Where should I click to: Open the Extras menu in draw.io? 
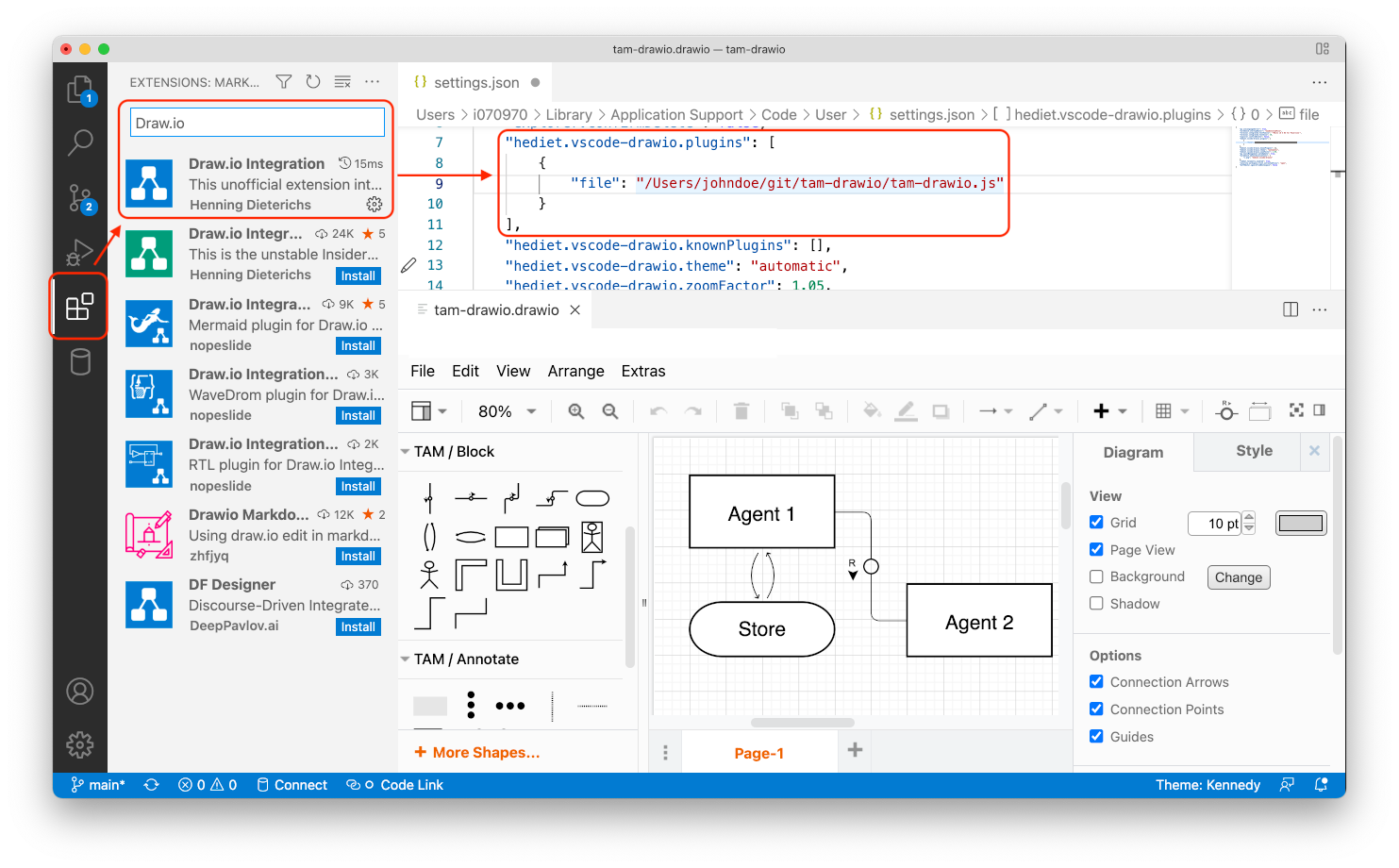(x=643, y=372)
